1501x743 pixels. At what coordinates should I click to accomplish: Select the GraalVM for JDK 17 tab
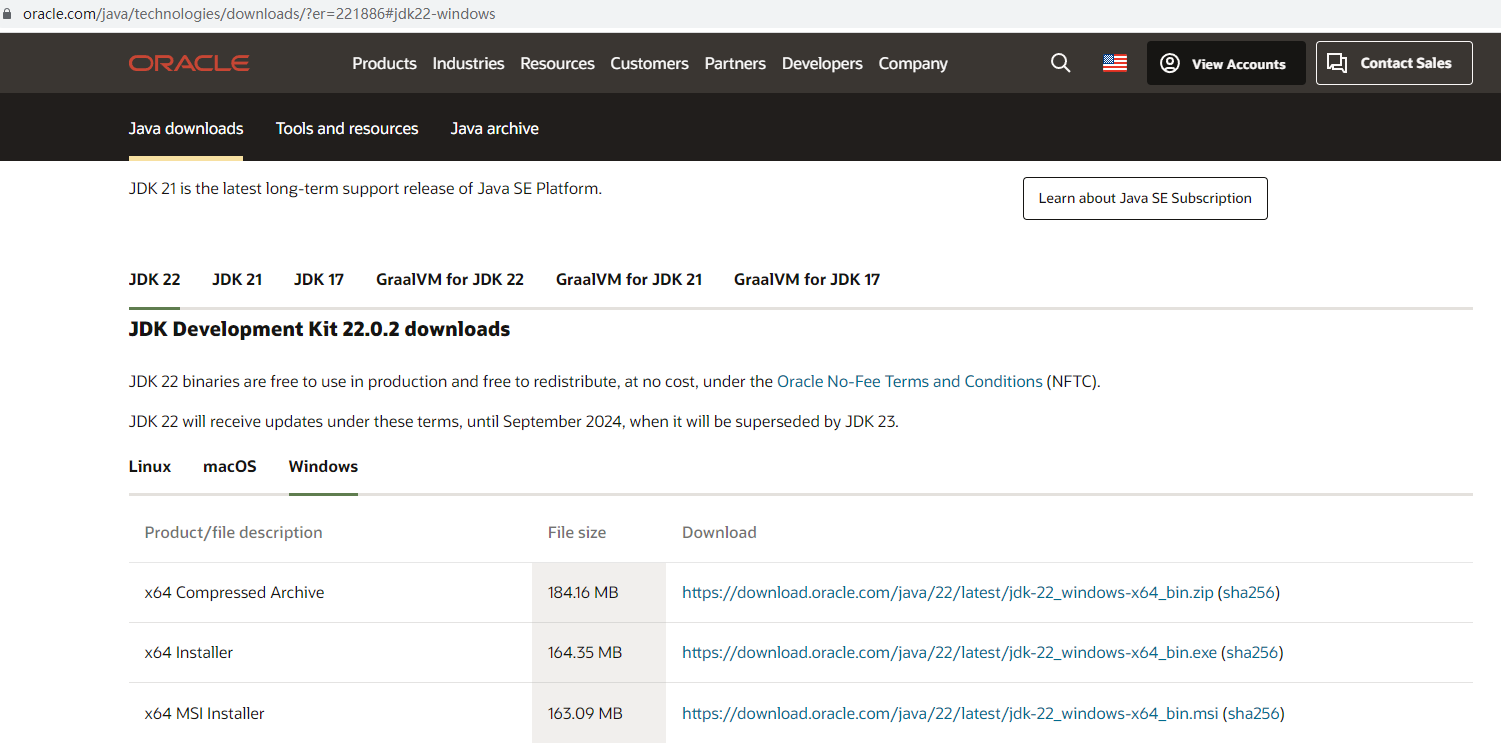pyautogui.click(x=806, y=279)
